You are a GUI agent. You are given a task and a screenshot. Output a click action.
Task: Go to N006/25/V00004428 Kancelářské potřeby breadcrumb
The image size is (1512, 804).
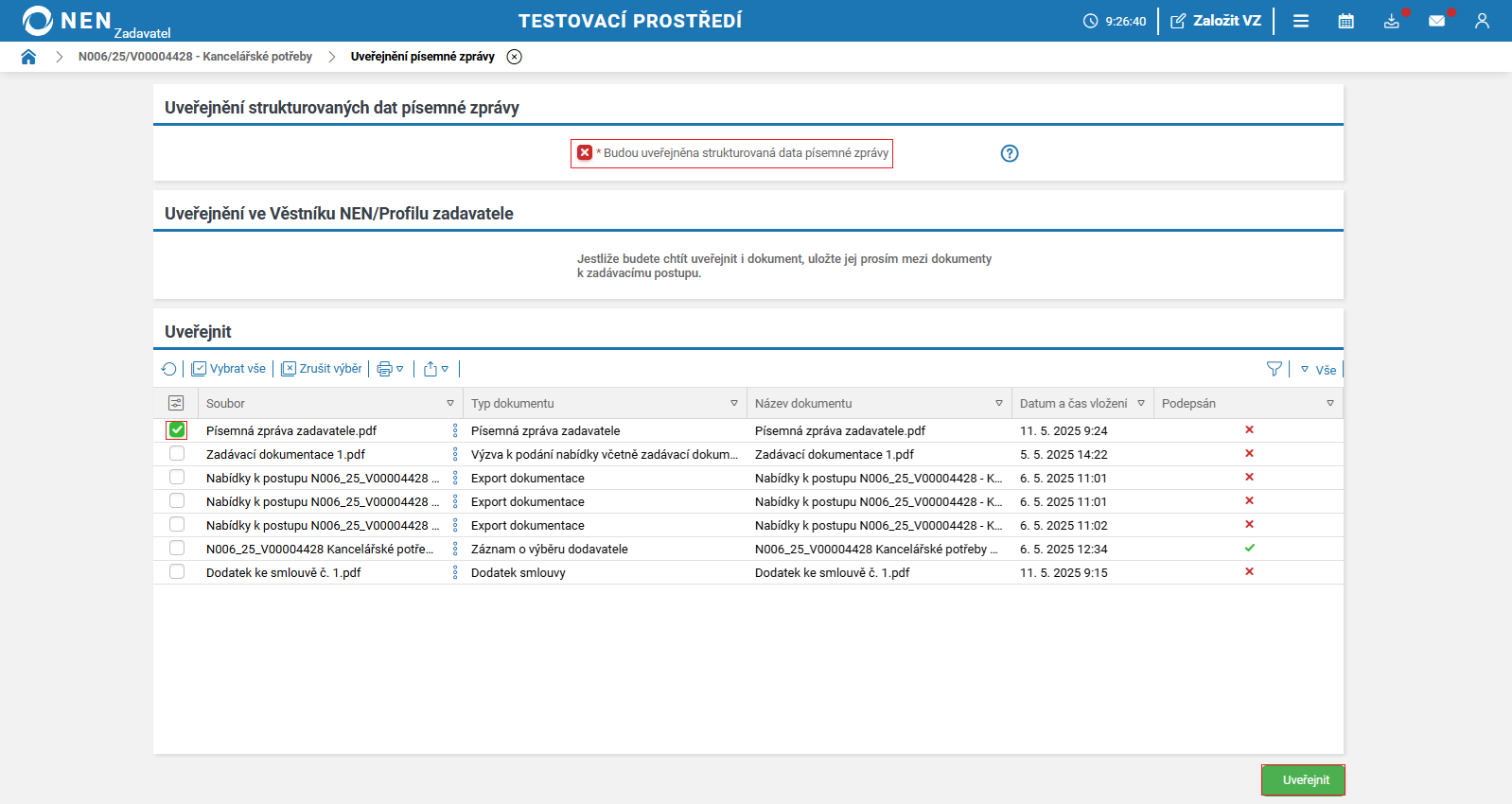195,57
